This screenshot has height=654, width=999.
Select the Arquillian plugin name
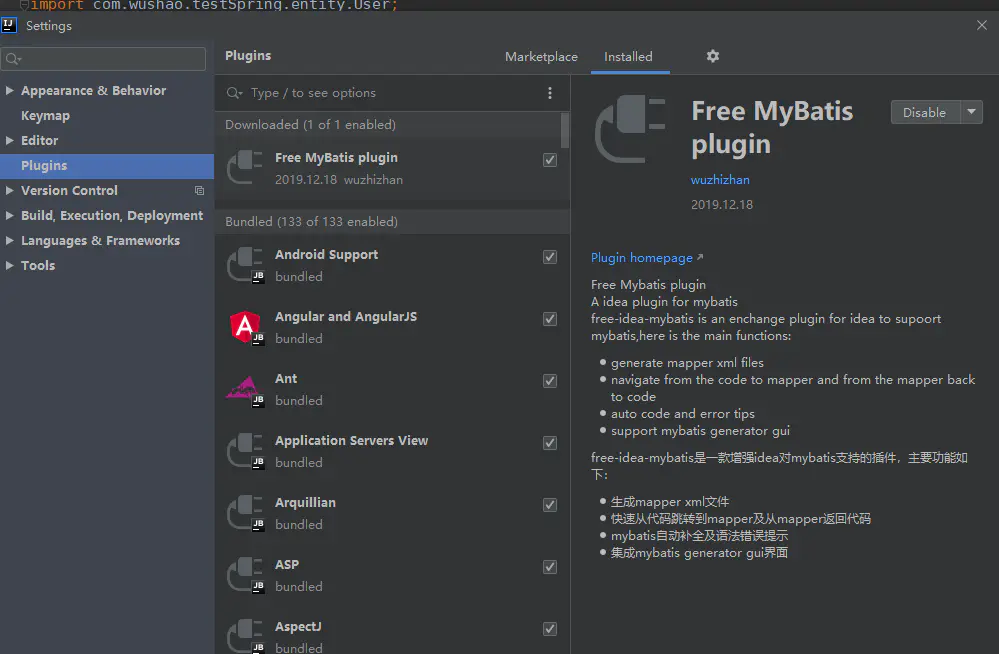tap(305, 502)
